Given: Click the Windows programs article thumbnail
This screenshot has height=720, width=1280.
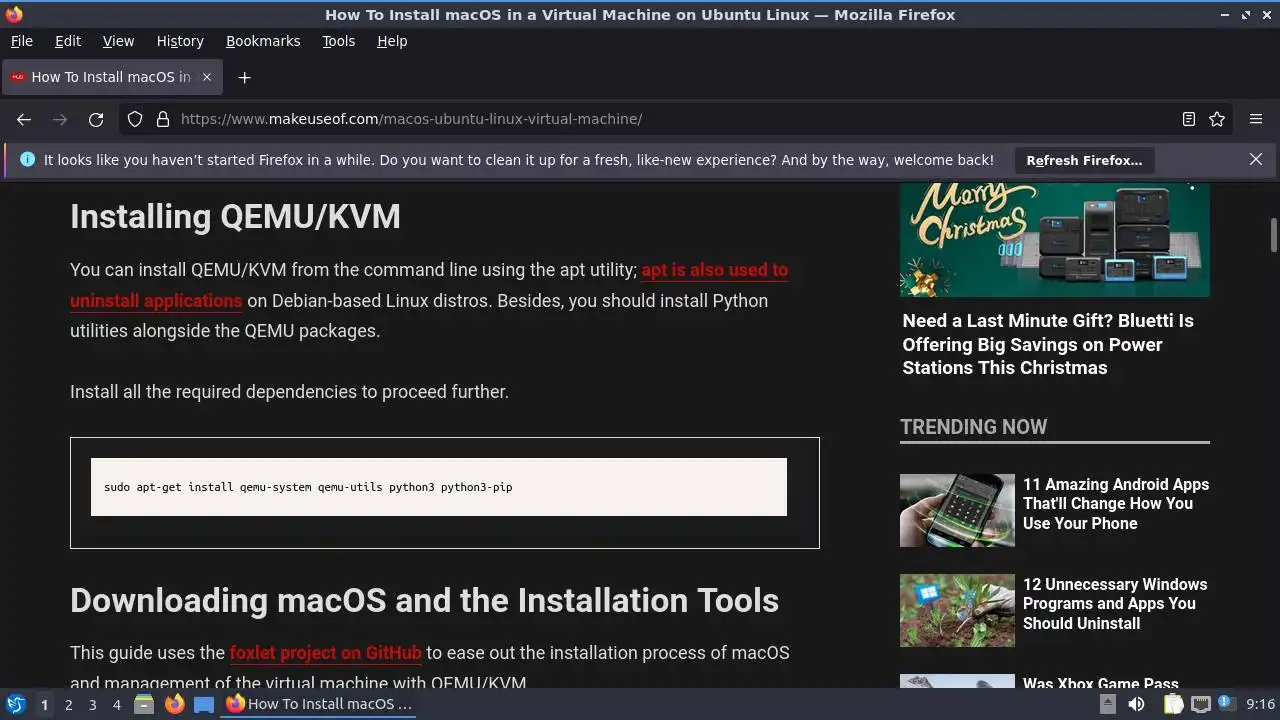Looking at the screenshot, I should coord(957,610).
